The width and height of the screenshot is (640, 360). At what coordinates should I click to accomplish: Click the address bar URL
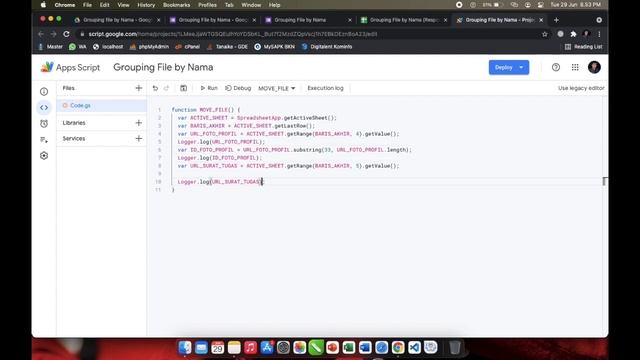point(233,34)
